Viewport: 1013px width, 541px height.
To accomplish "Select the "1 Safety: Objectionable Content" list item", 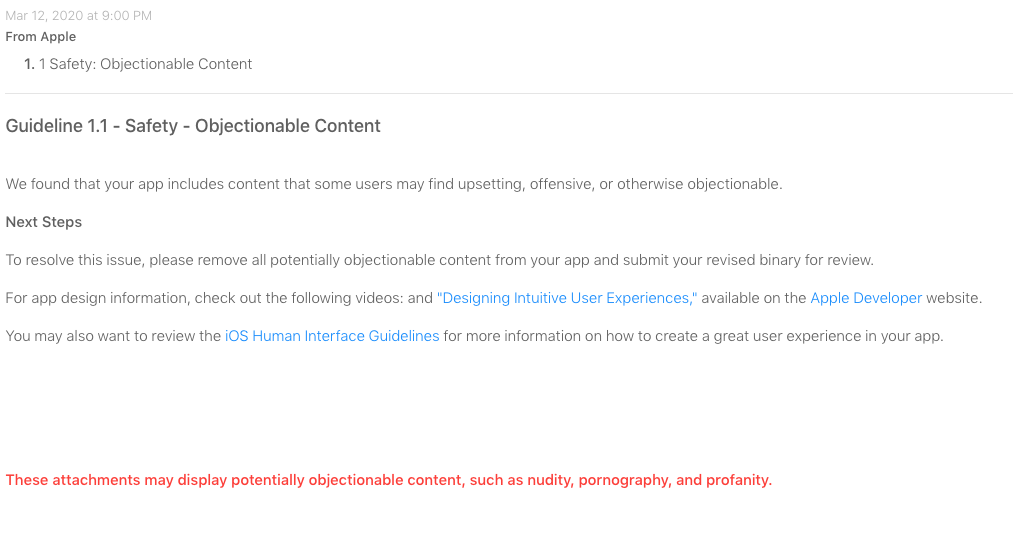I will [145, 64].
